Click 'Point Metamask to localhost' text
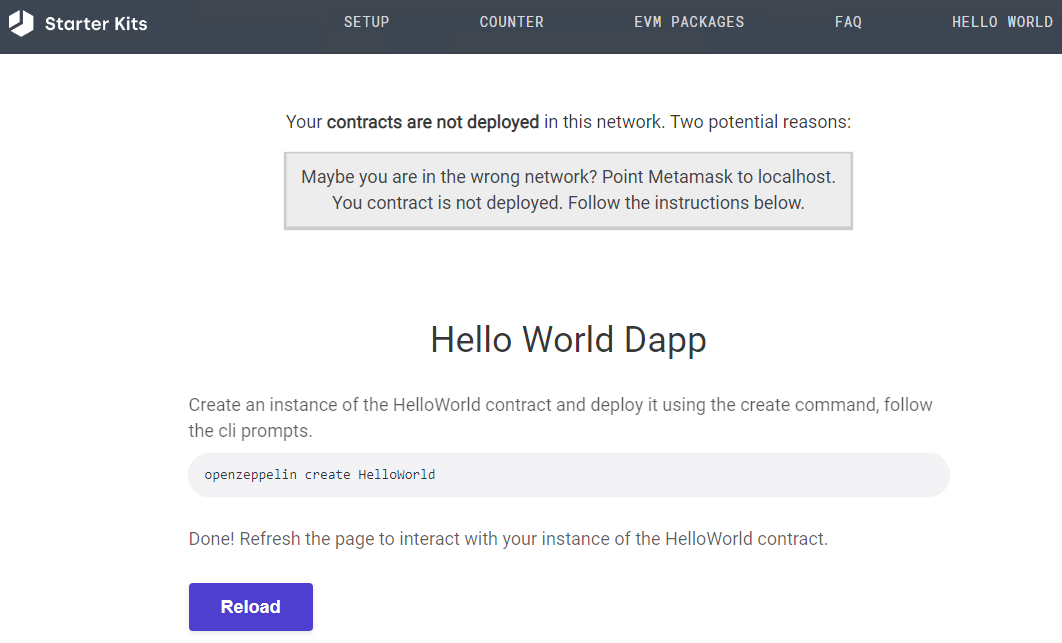 pos(718,176)
